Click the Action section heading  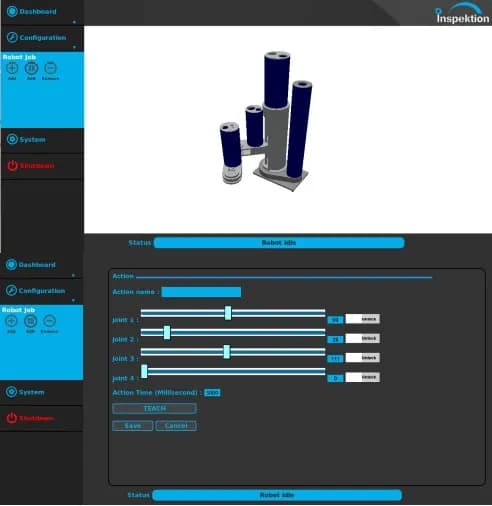pyautogui.click(x=123, y=276)
